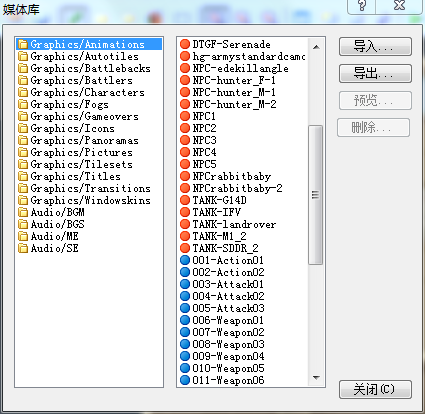Click the red dot icon for NPC3
The image size is (425, 414).
click(185, 140)
